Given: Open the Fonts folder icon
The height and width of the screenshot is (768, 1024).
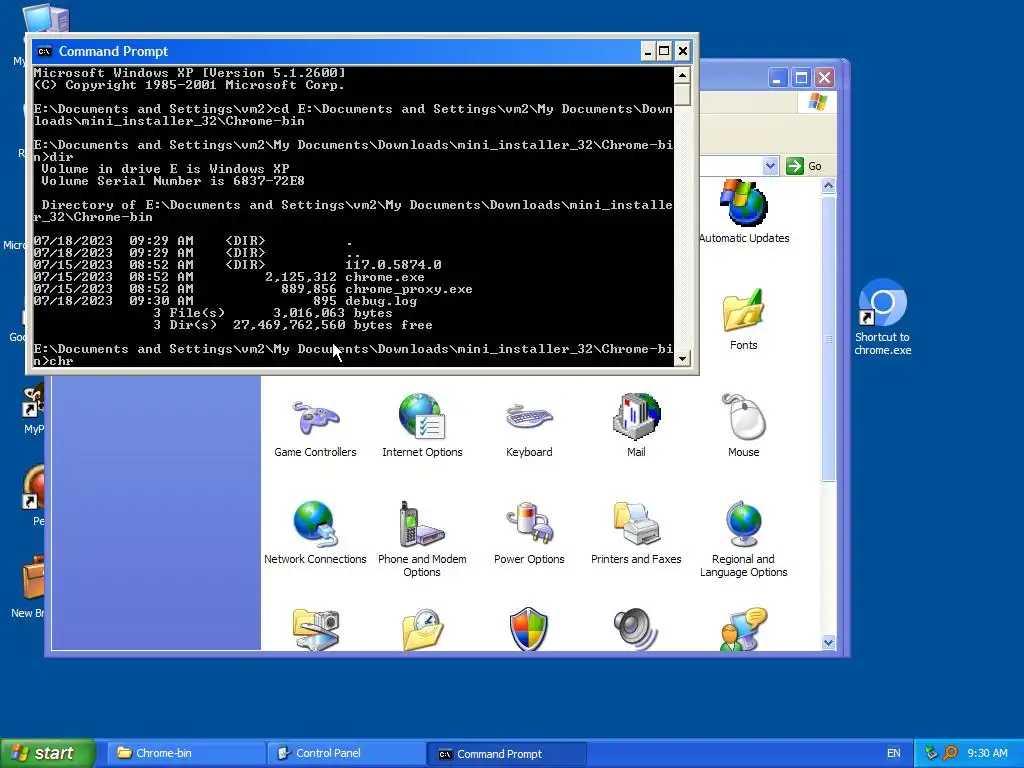Looking at the screenshot, I should coord(743,320).
